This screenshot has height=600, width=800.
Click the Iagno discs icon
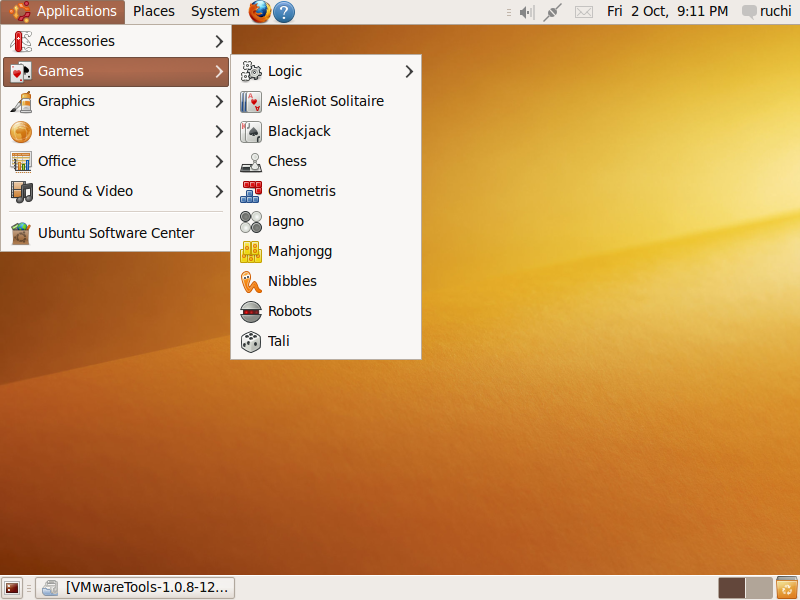[x=251, y=221]
